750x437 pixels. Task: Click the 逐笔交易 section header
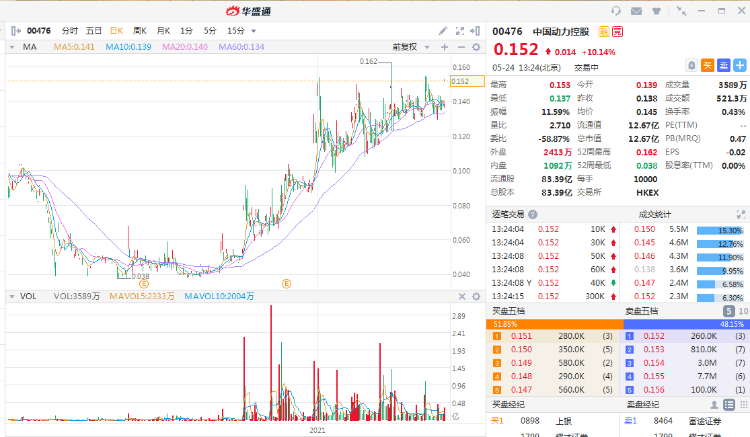pos(508,214)
